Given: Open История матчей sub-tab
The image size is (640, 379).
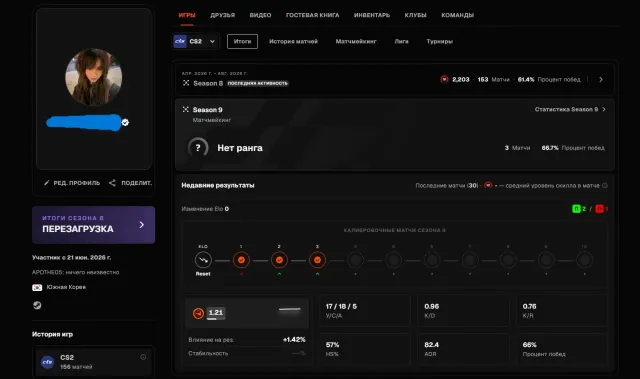Looking at the screenshot, I should pos(293,41).
